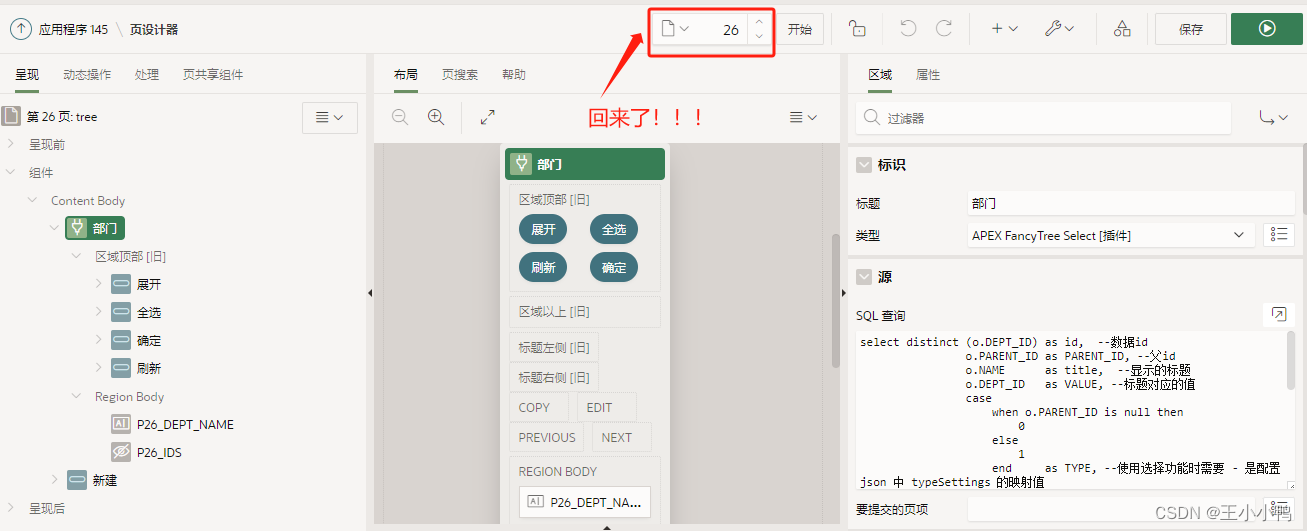
Task: Switch to the 布局 tab
Action: click(406, 75)
